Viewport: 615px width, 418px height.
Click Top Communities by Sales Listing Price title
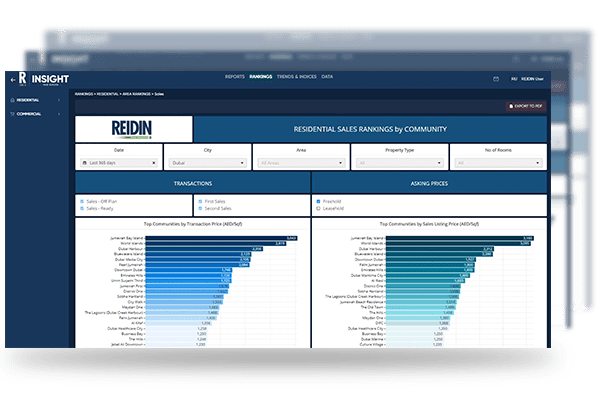pyautogui.click(x=429, y=224)
